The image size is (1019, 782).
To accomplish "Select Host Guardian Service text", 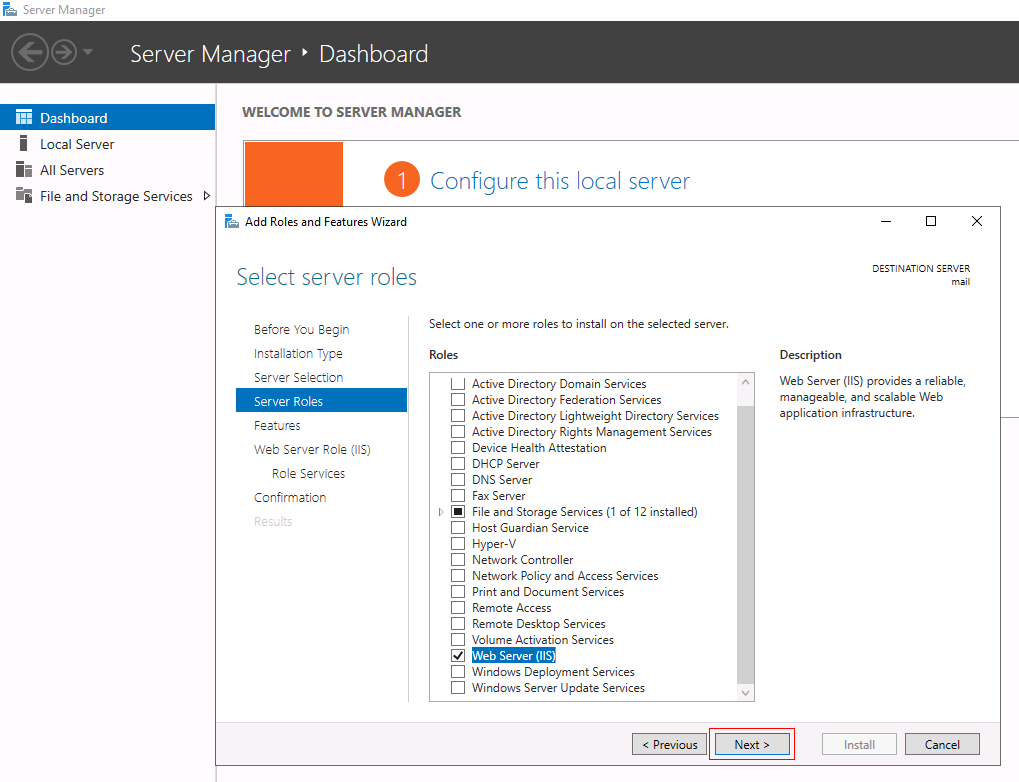I will tap(530, 528).
